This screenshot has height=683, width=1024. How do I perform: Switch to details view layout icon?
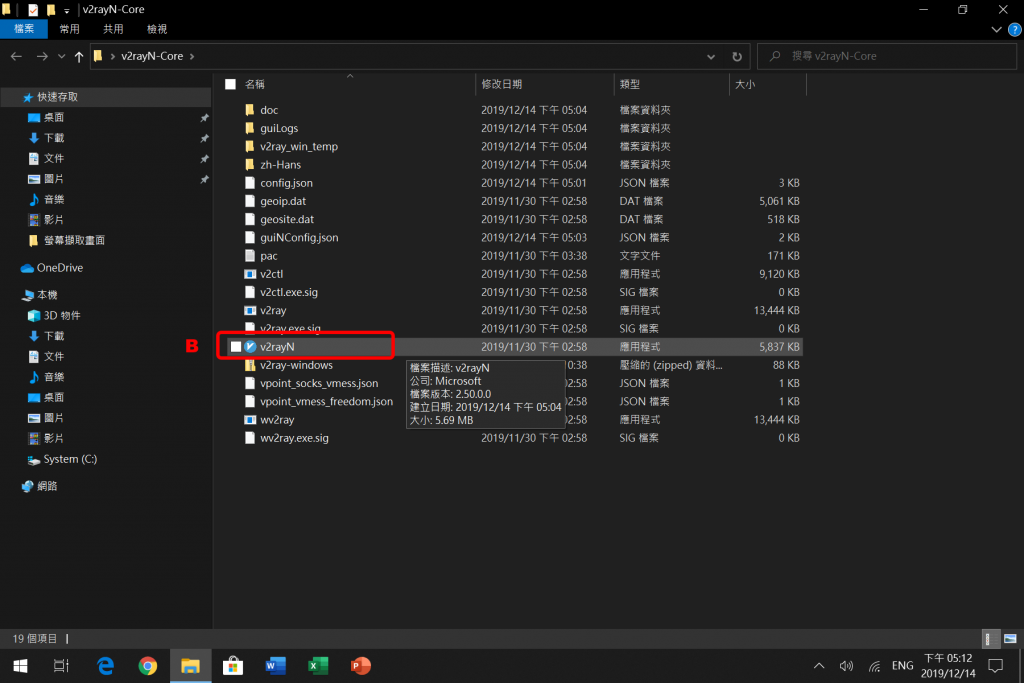991,639
